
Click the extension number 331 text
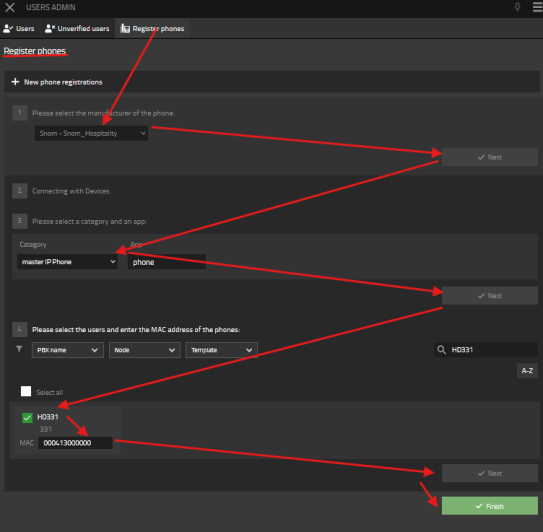(46, 429)
